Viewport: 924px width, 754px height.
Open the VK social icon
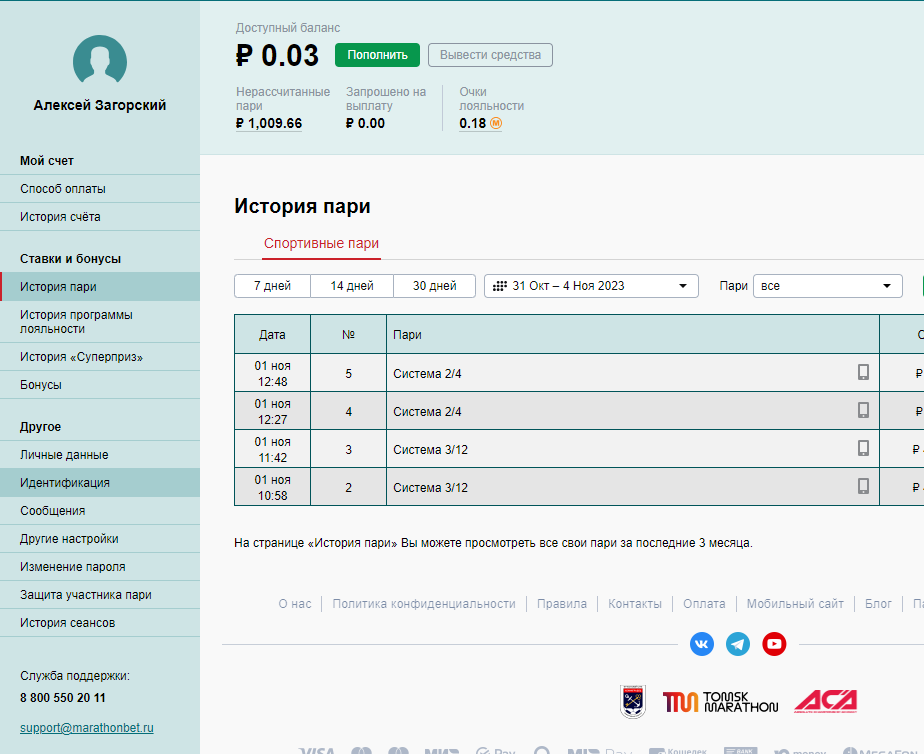[x=702, y=644]
